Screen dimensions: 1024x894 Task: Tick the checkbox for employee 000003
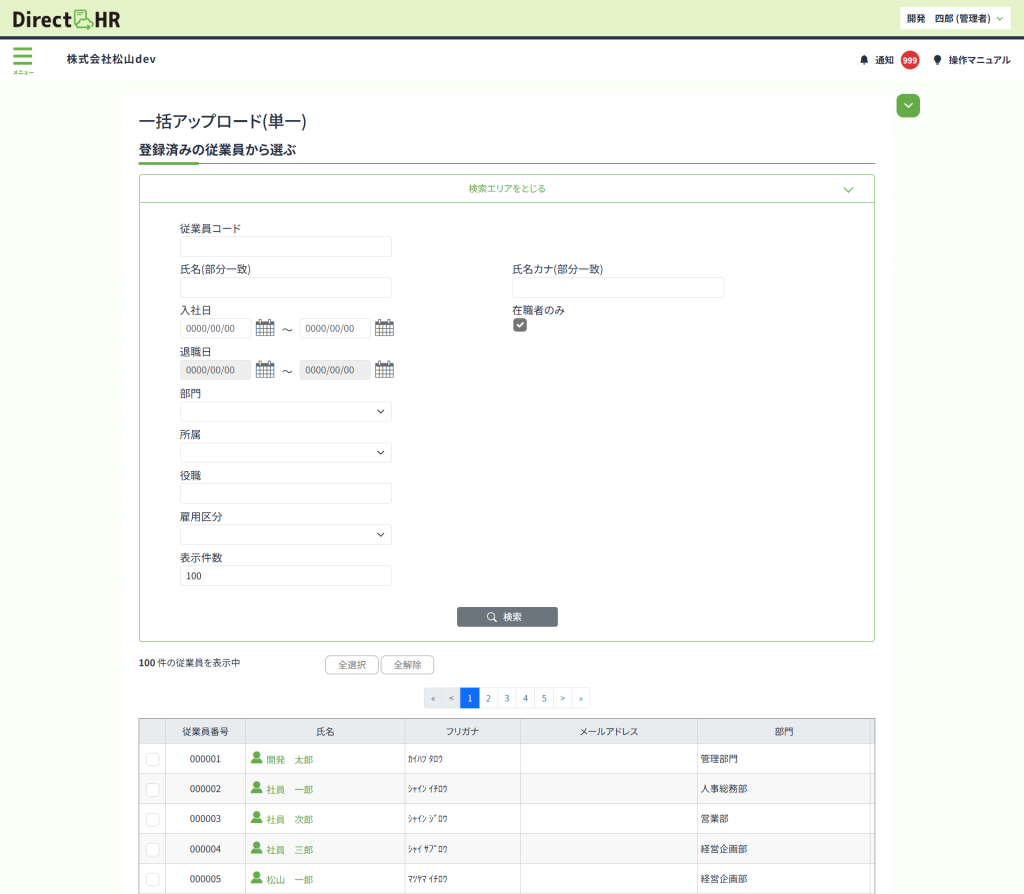coord(152,820)
